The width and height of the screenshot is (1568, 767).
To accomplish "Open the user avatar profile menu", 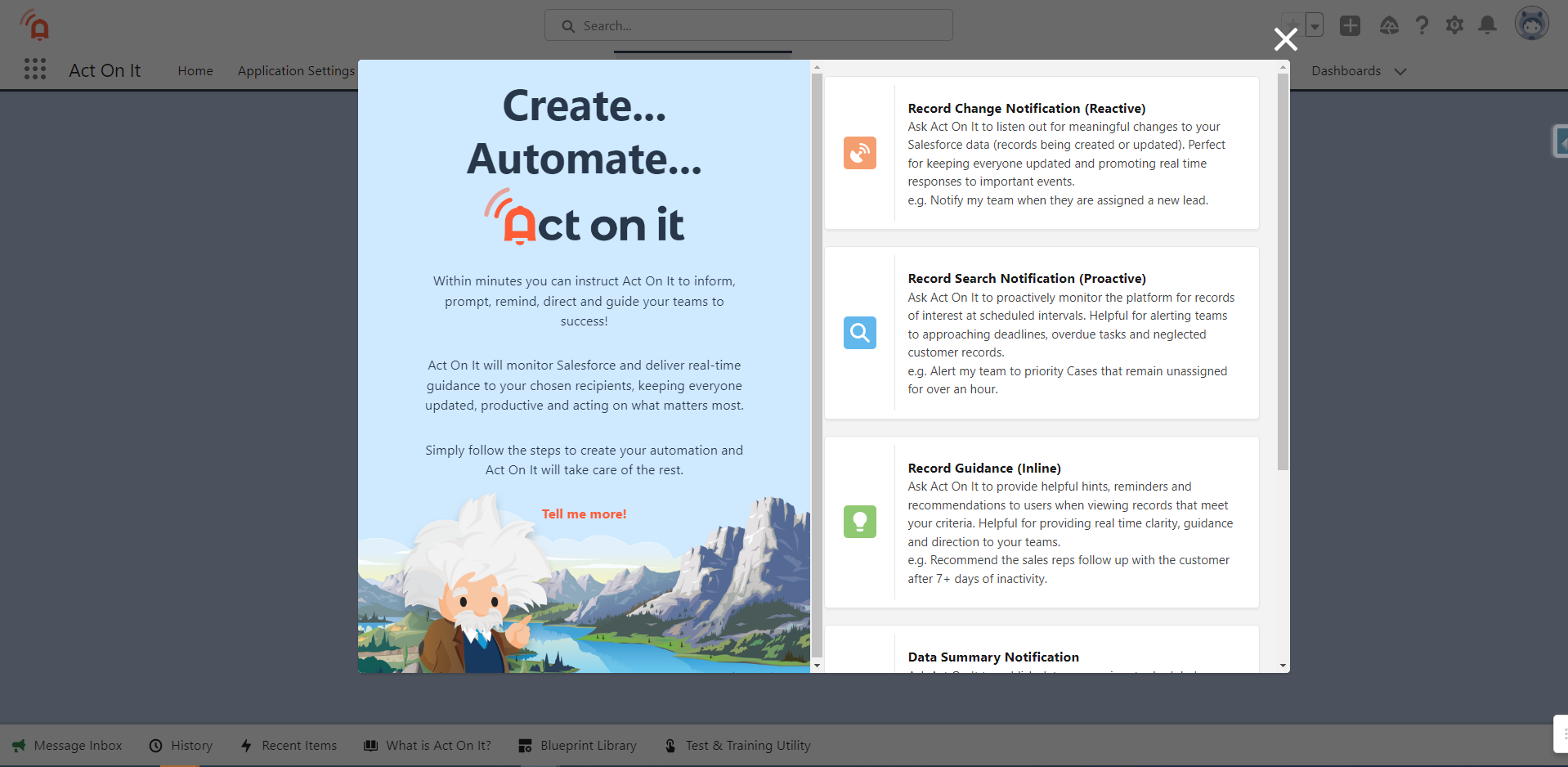I will [x=1531, y=24].
